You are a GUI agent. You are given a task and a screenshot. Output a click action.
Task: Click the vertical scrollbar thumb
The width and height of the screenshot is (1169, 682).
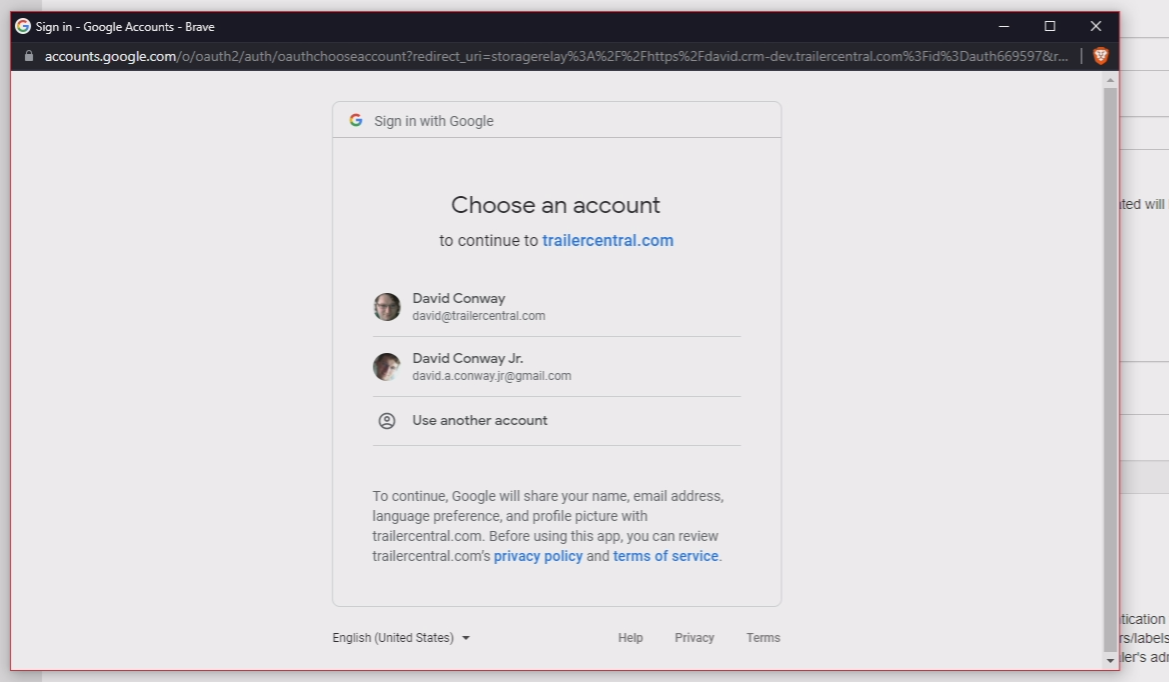tap(1110, 370)
